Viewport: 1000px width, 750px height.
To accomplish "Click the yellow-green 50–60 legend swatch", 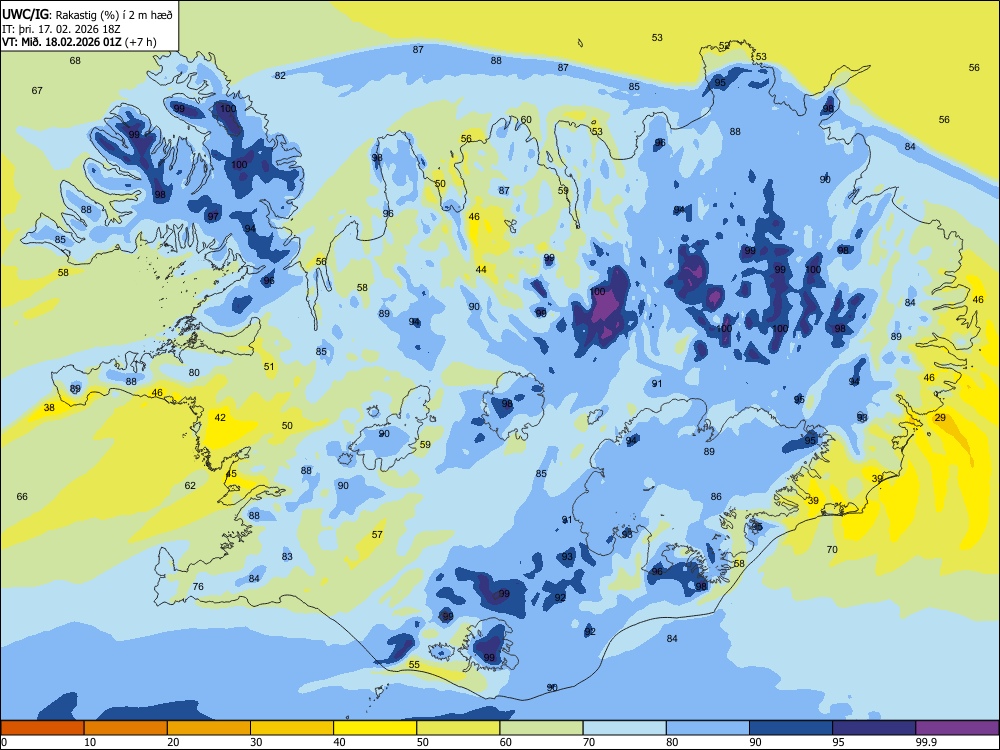I will click(x=458, y=728).
